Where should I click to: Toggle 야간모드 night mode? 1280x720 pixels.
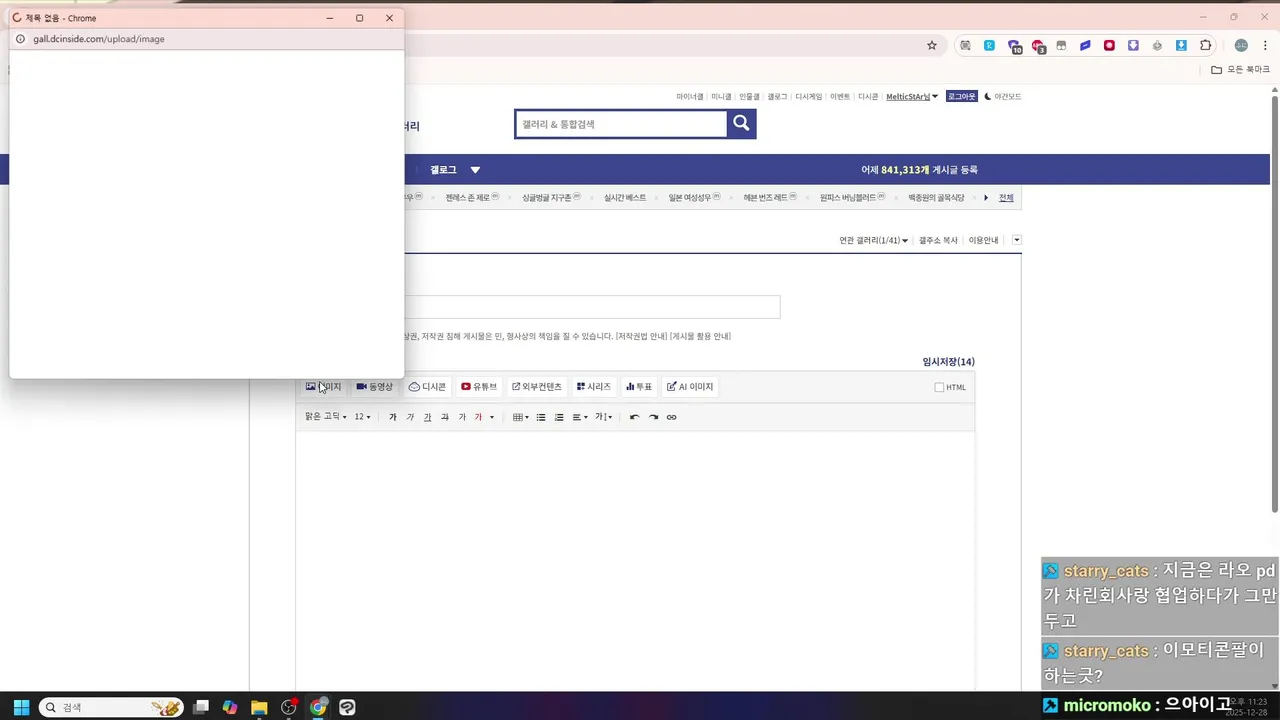pos(1003,97)
